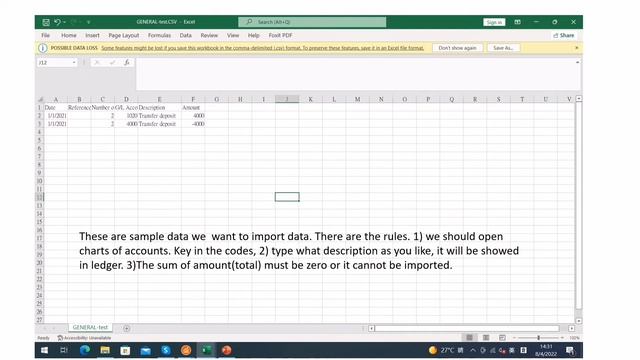Select row 5 header
This screenshot has width=640, height=360.
(40, 140)
